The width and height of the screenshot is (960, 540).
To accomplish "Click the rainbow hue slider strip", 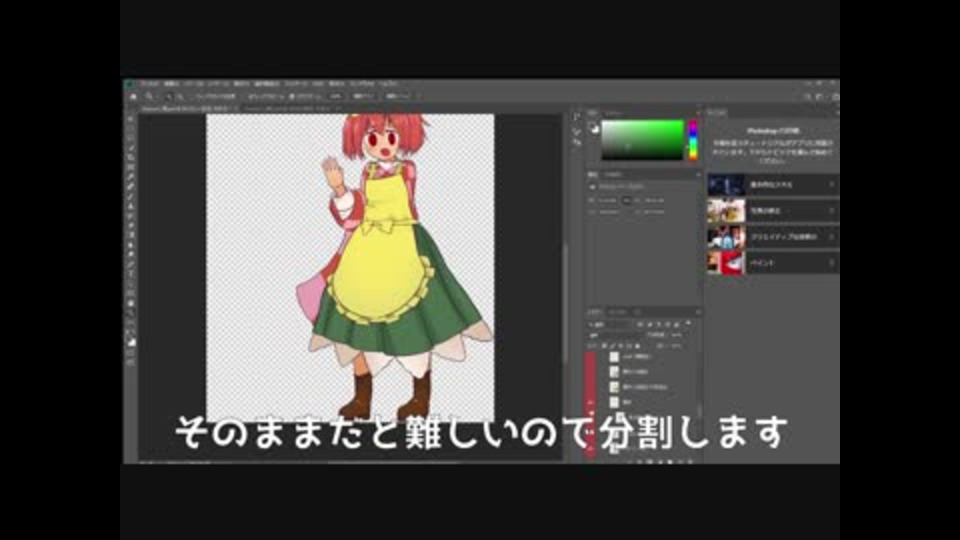I will tap(692, 140).
